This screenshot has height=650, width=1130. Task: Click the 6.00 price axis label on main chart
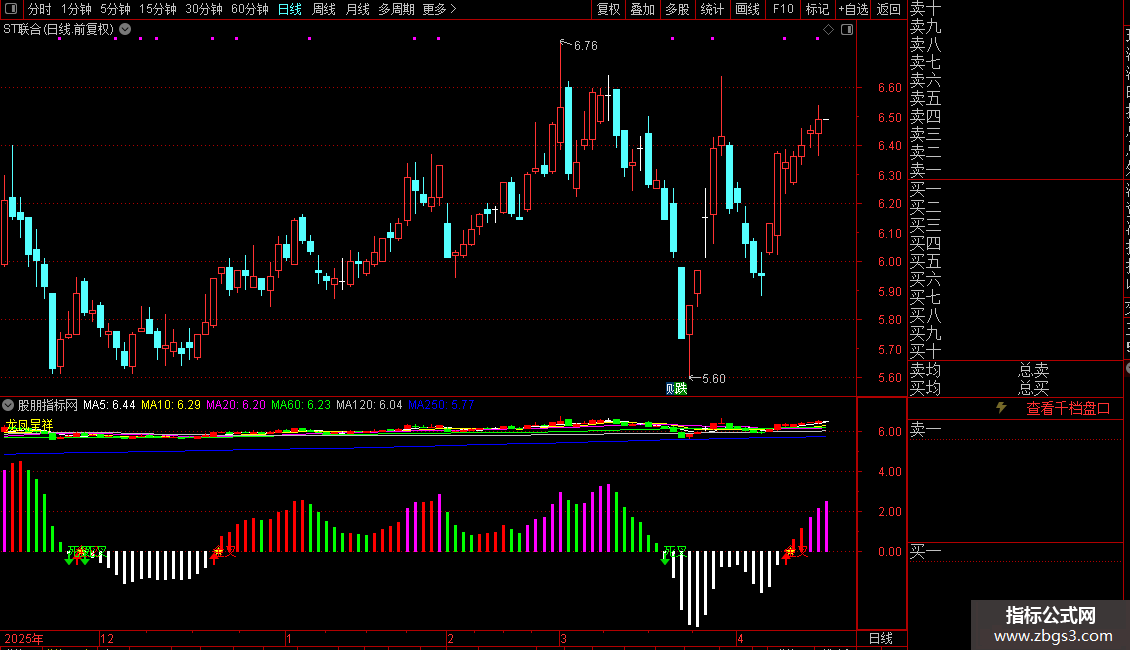(x=889, y=262)
